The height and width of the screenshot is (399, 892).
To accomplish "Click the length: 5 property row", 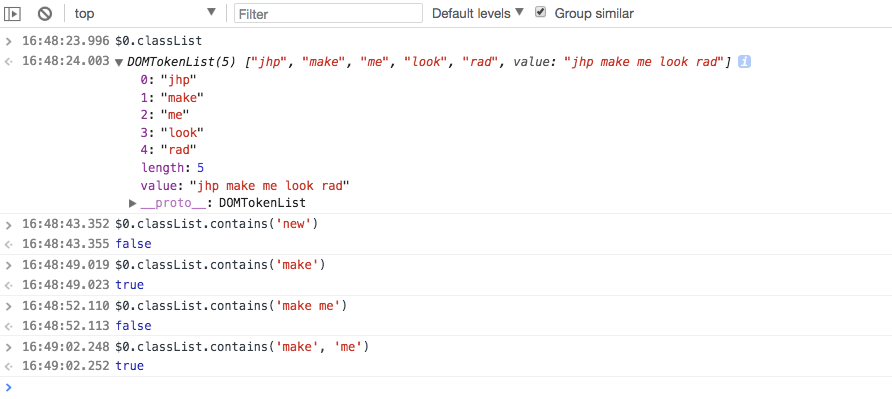I will pyautogui.click(x=172, y=168).
